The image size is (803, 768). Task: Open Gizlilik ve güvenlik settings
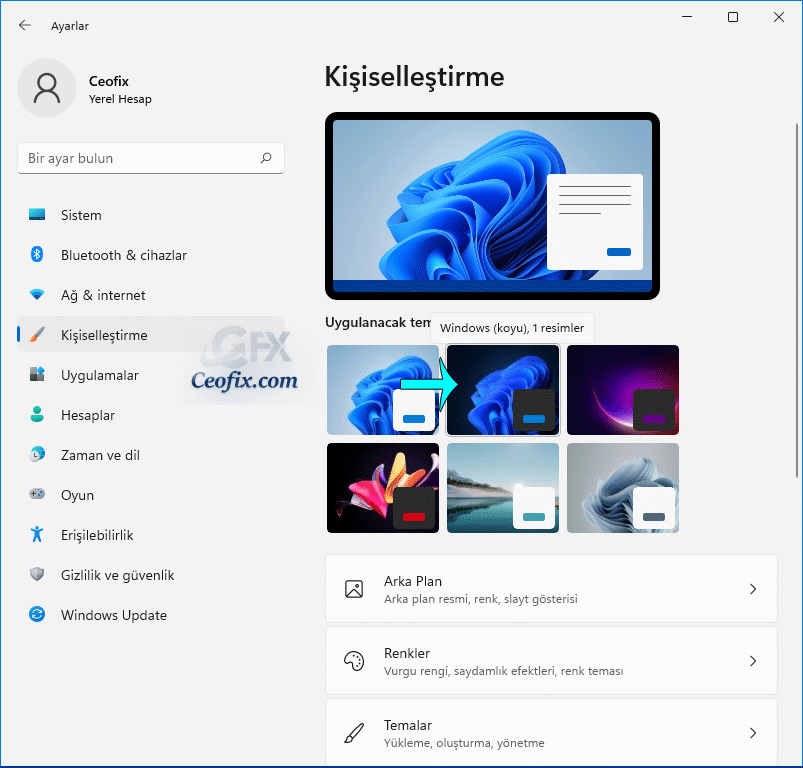[x=151, y=574]
